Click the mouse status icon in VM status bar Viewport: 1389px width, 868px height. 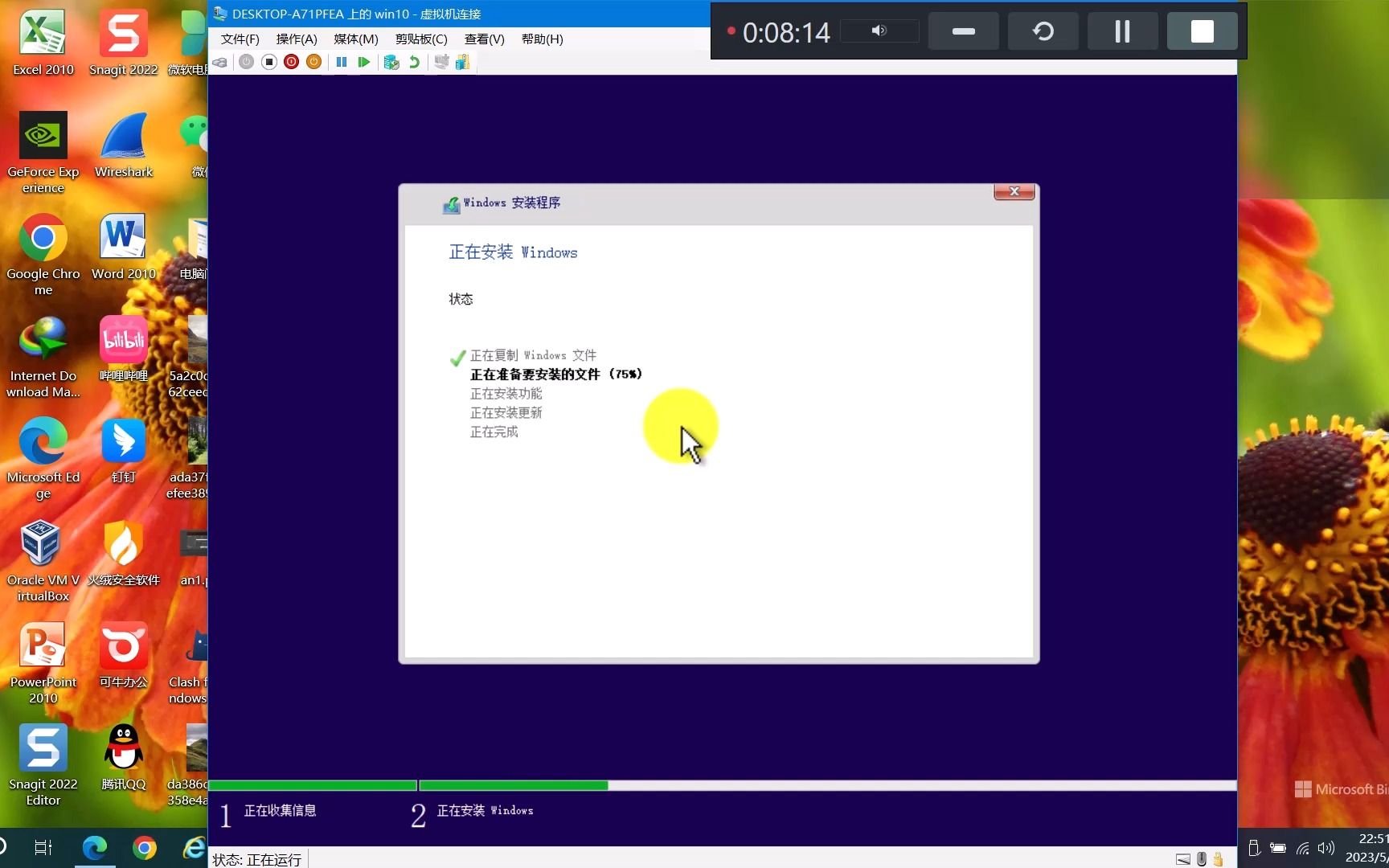(1202, 859)
